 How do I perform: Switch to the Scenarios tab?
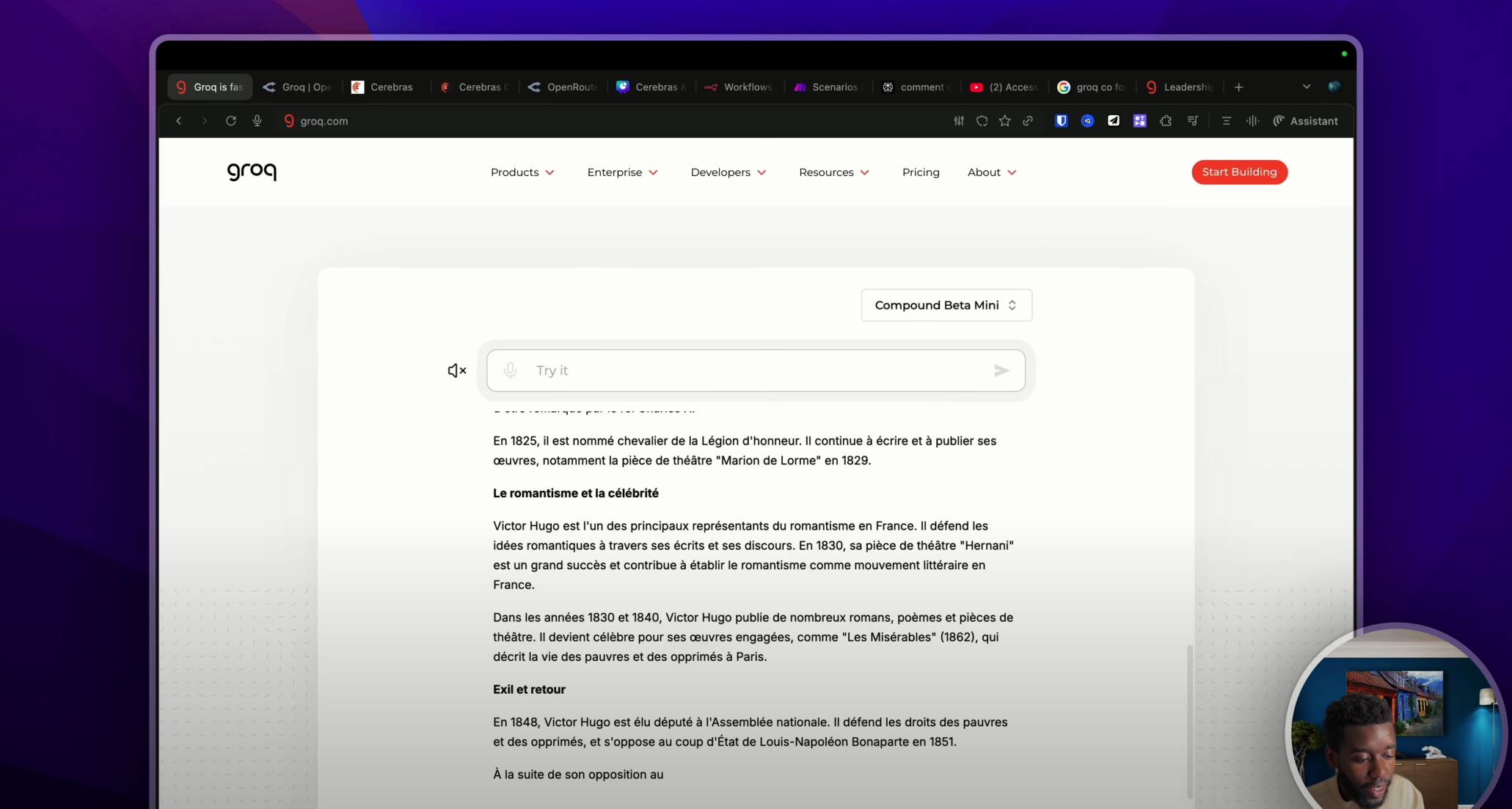coord(828,87)
